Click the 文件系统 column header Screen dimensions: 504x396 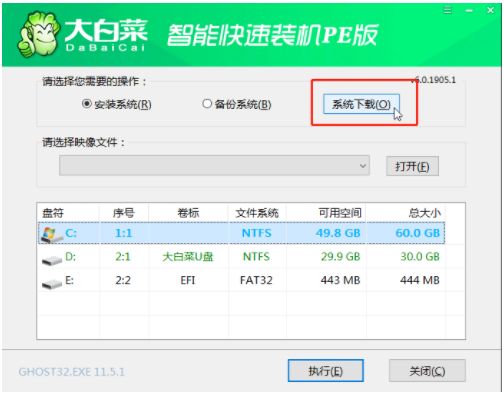pos(257,212)
